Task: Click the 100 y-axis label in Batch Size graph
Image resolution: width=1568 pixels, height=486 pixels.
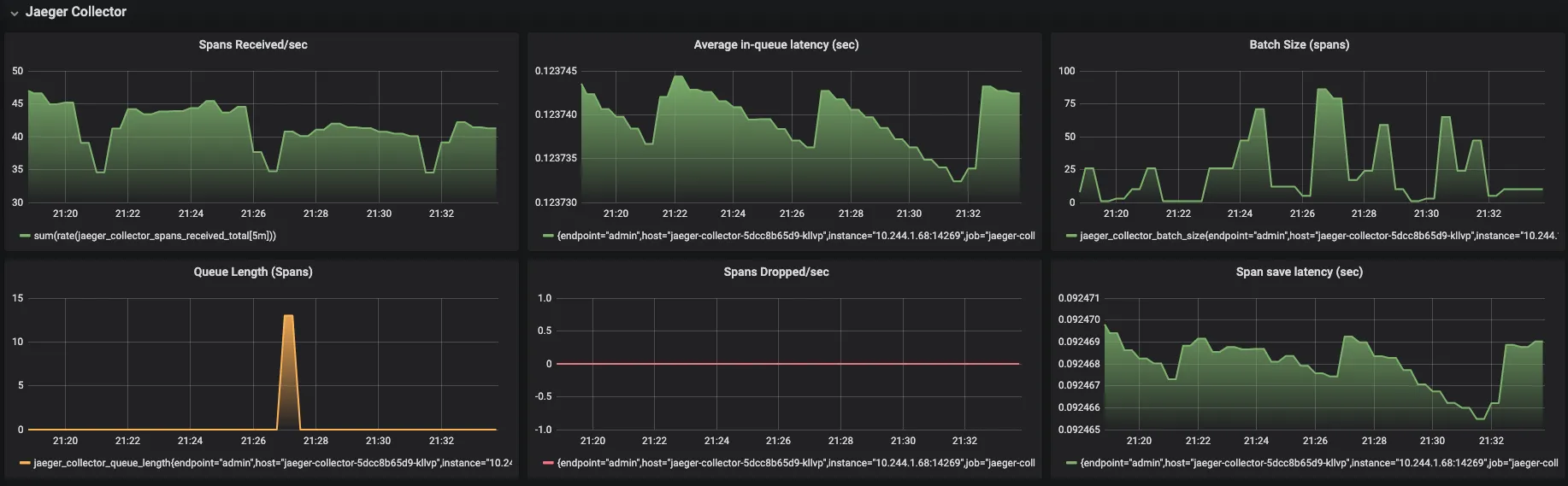Action: 1066,71
